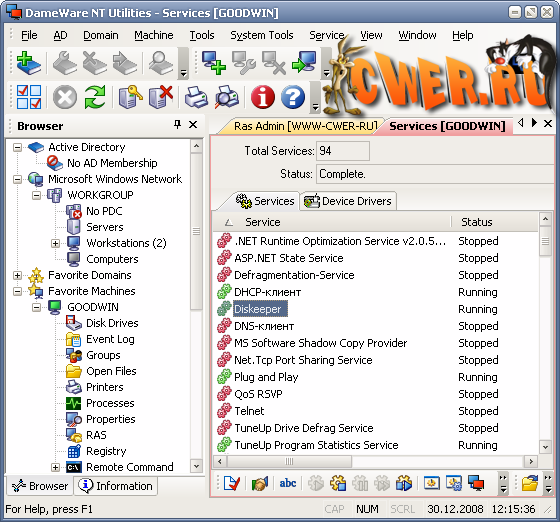Open the Information tab at panel bottom
560x522 pixels.
116,486
